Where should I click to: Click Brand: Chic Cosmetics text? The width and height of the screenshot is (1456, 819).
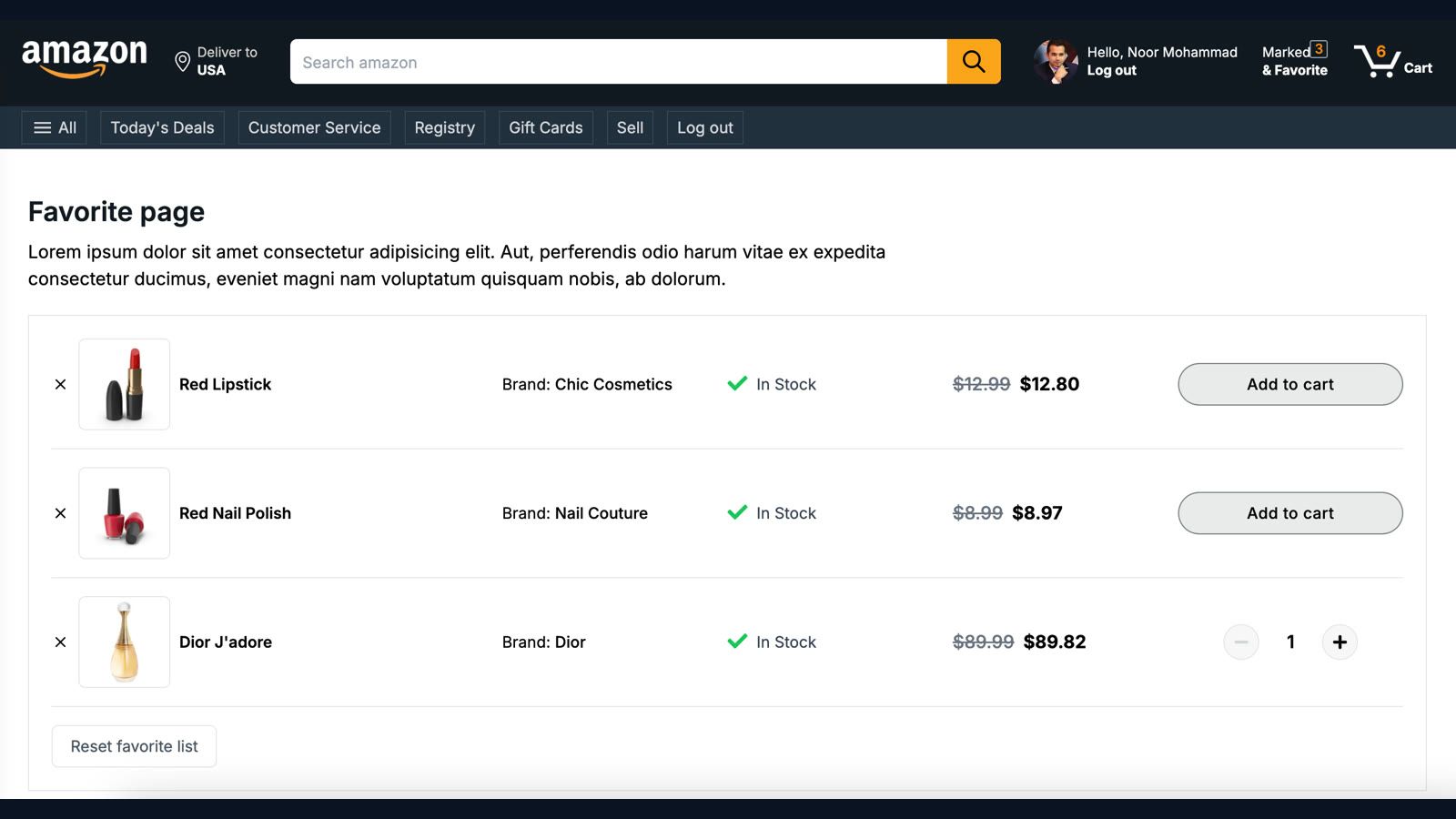(587, 384)
